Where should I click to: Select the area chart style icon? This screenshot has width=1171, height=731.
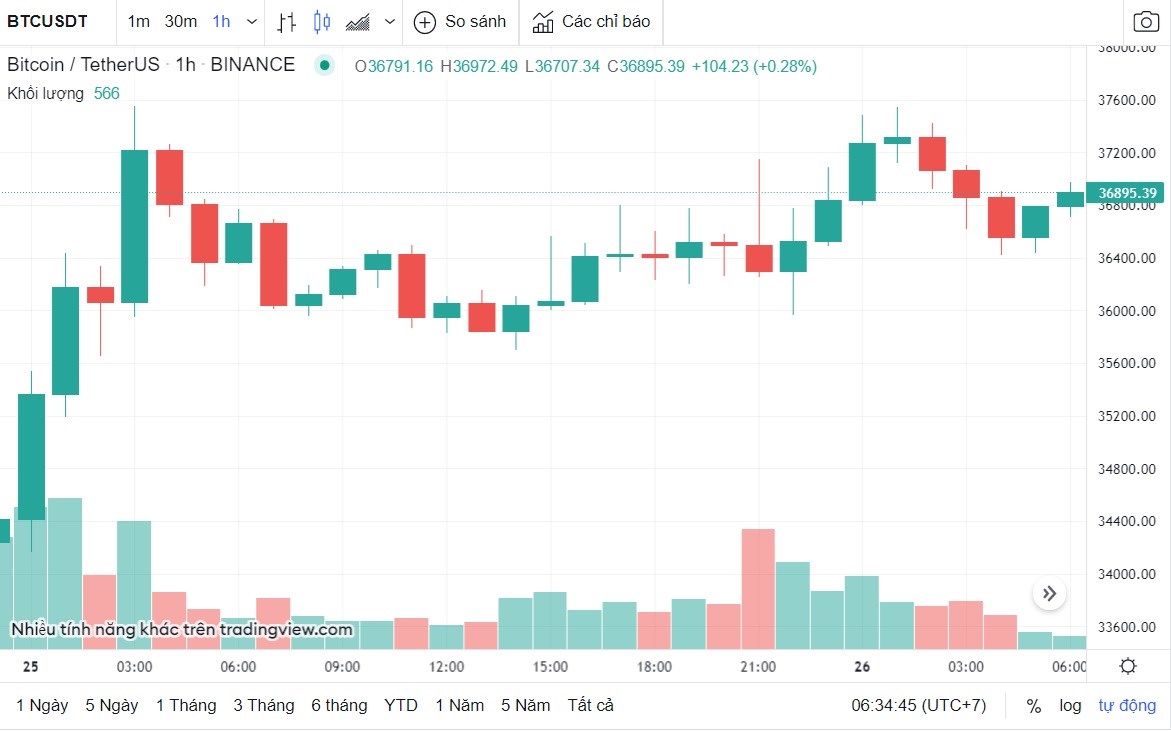357,21
